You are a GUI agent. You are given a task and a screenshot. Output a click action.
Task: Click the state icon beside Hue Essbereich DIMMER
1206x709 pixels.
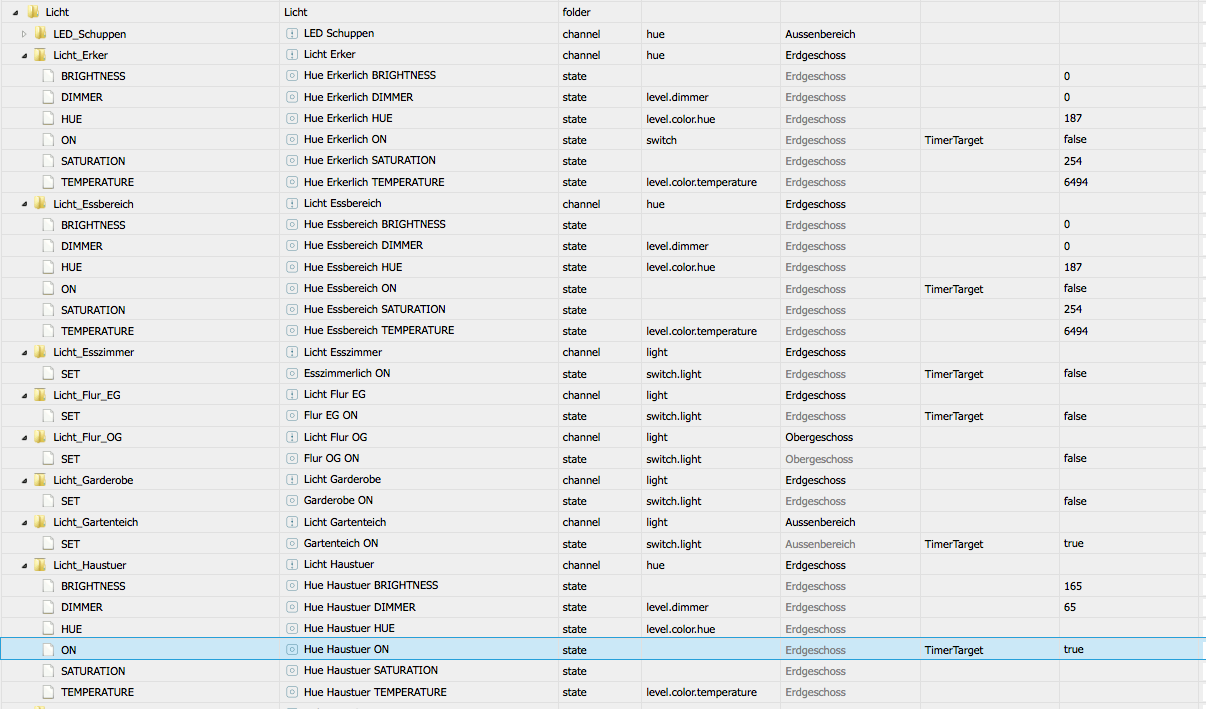[293, 246]
